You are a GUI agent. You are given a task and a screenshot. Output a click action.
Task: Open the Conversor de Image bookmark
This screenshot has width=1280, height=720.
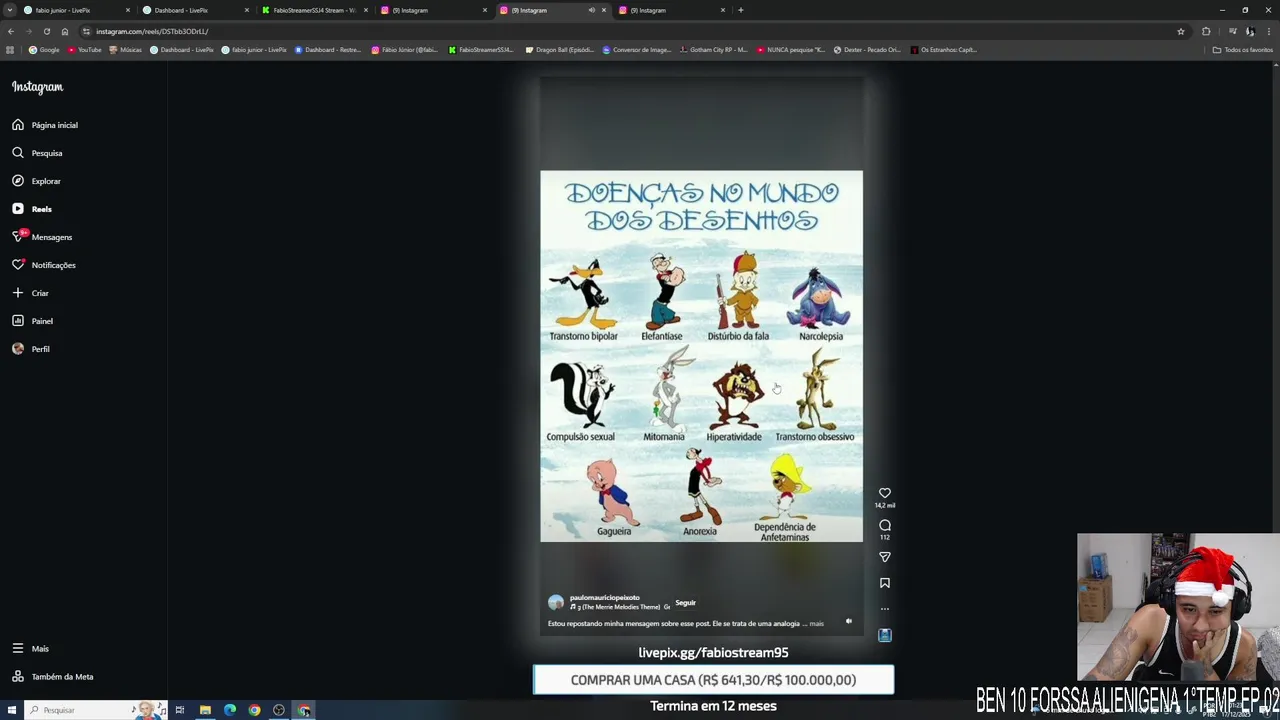click(637, 49)
